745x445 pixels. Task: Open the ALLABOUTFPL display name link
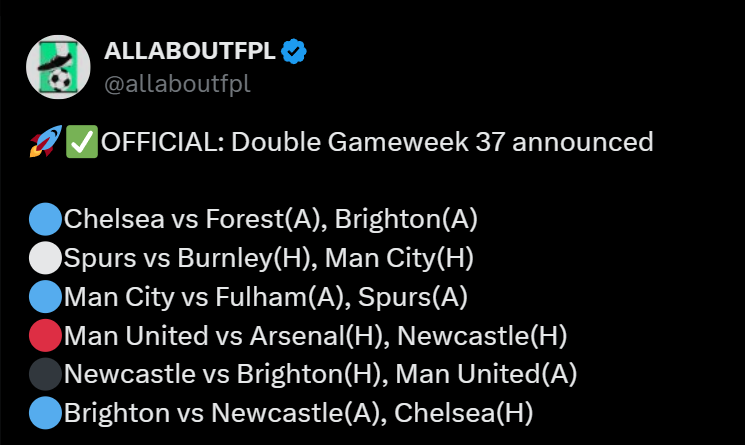coord(187,52)
